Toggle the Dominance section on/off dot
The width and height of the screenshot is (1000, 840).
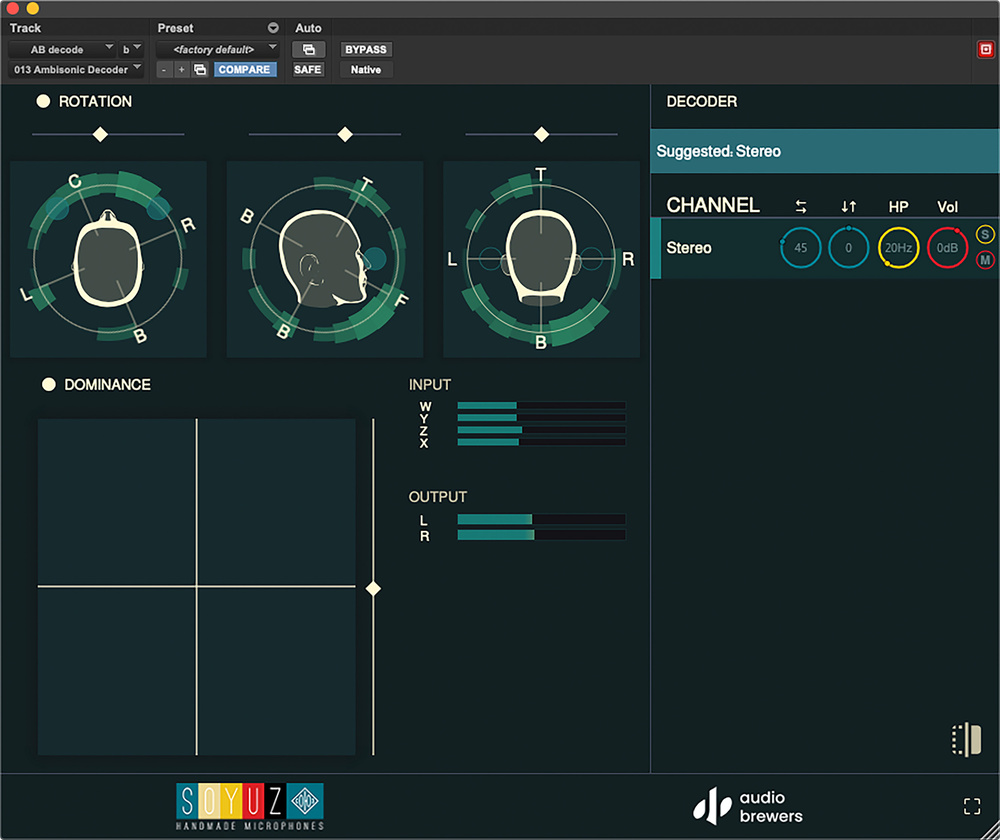[x=48, y=384]
